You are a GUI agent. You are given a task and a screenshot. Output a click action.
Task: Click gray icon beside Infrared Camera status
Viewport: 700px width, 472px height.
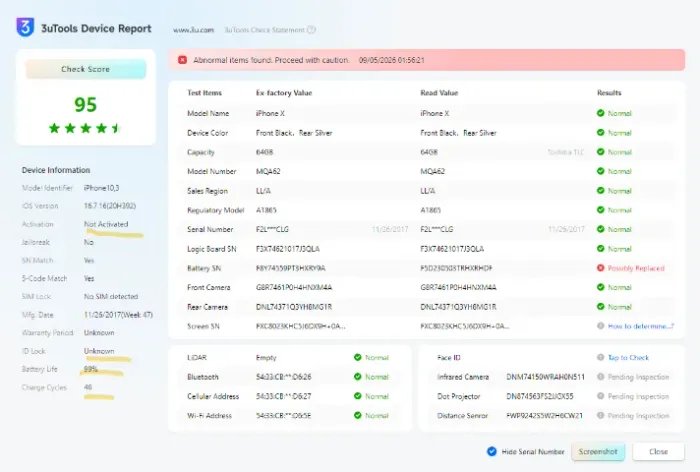click(600, 377)
